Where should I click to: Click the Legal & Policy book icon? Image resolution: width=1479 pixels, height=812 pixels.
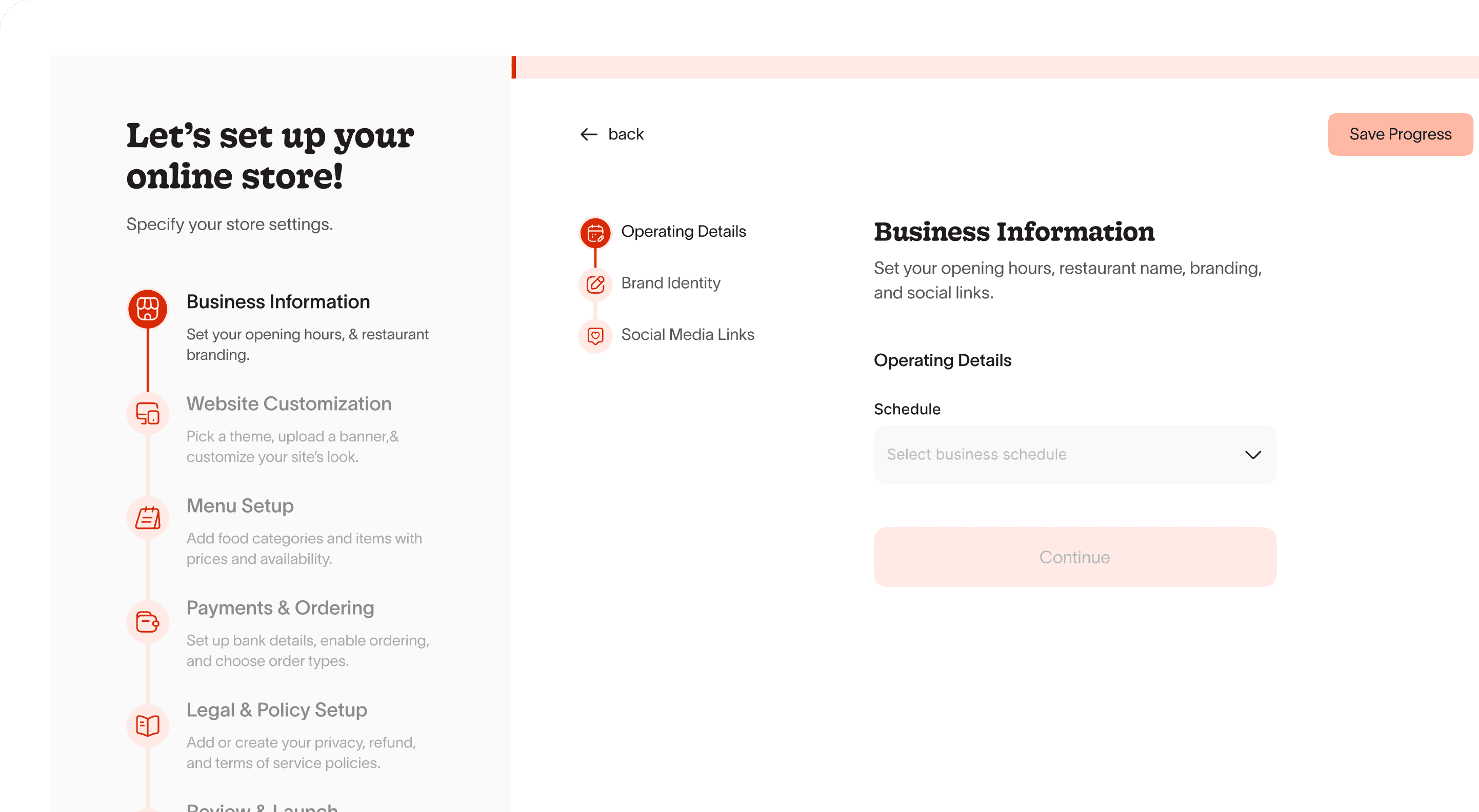(x=148, y=725)
